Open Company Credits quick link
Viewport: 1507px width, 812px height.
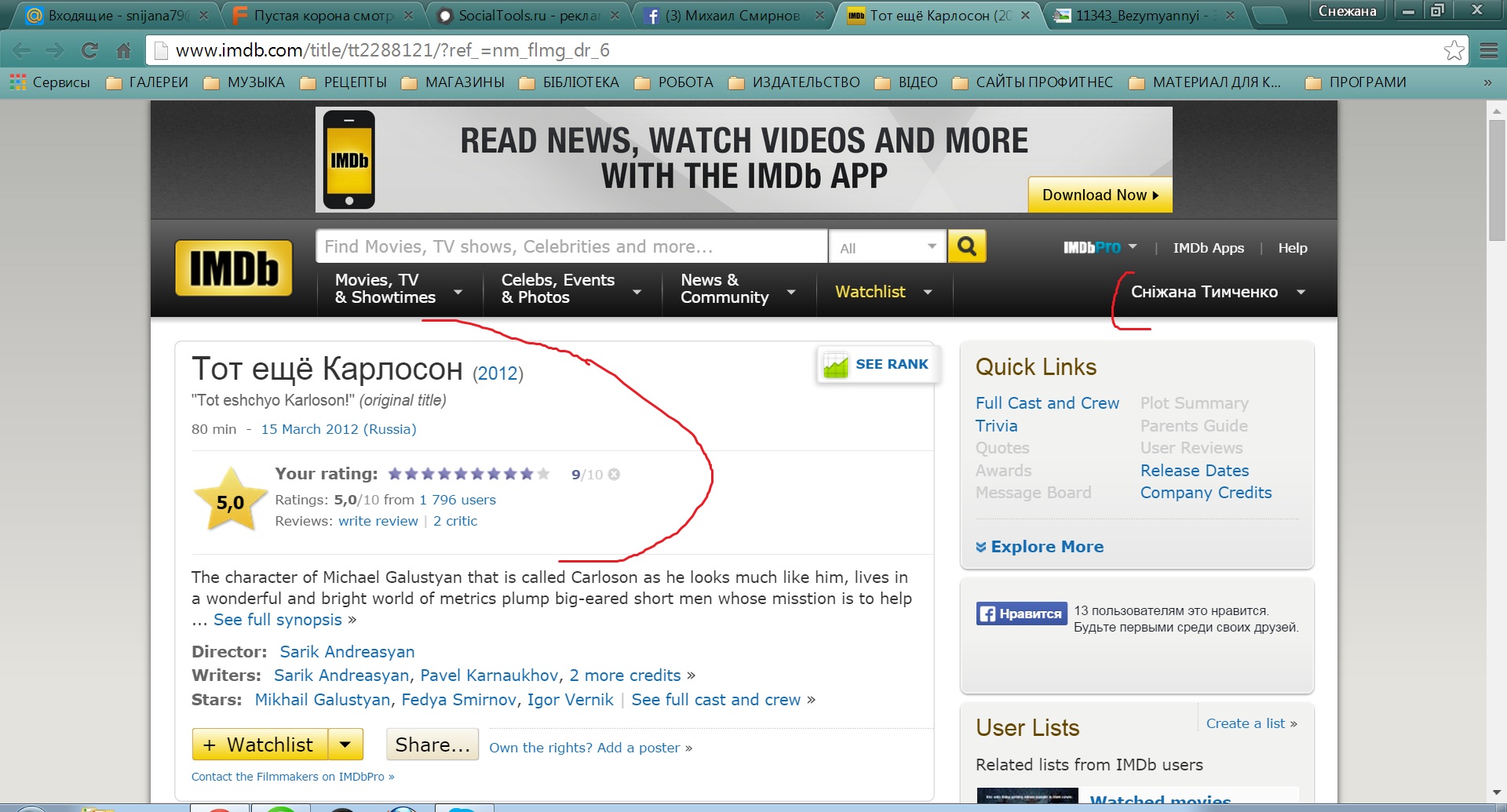coord(1206,493)
